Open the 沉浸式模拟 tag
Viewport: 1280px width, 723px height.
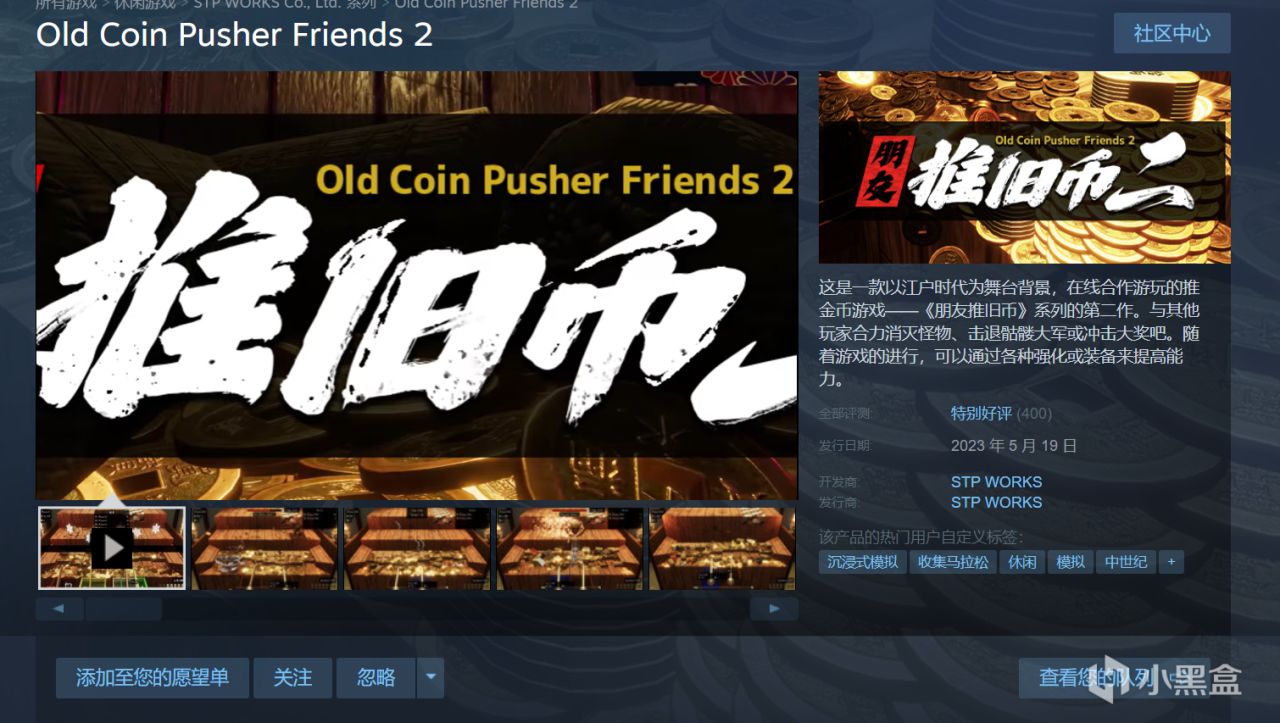click(x=863, y=562)
